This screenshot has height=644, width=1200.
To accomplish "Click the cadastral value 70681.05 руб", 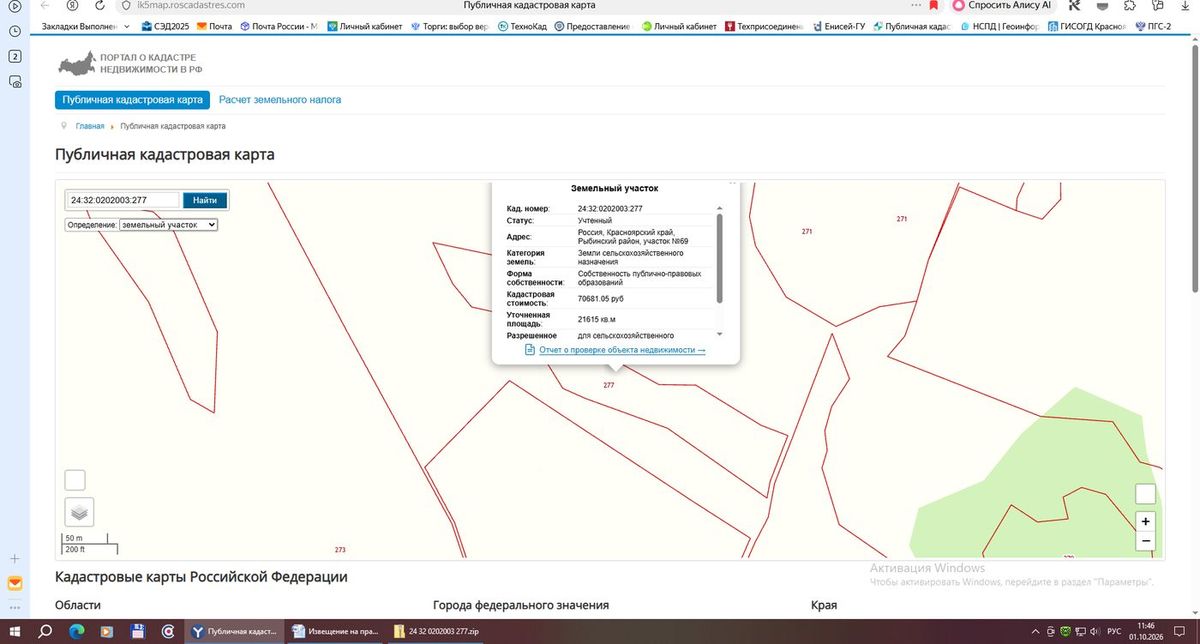I will pos(601,298).
